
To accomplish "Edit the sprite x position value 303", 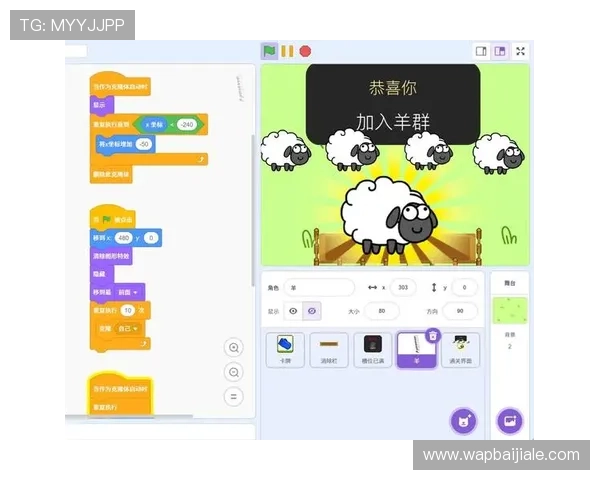I will tap(403, 287).
